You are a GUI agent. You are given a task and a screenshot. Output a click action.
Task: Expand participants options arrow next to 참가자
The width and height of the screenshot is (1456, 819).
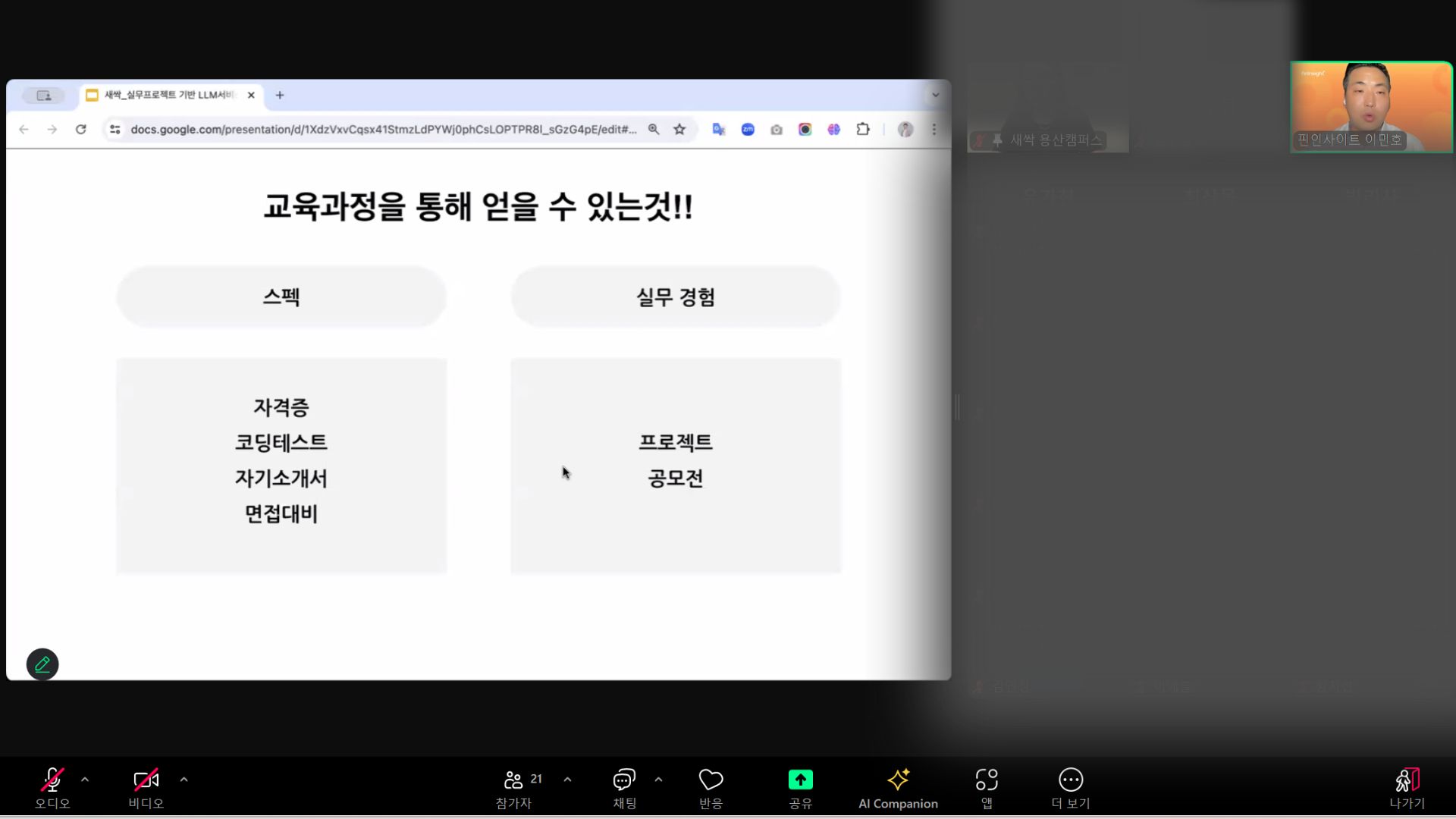567,780
